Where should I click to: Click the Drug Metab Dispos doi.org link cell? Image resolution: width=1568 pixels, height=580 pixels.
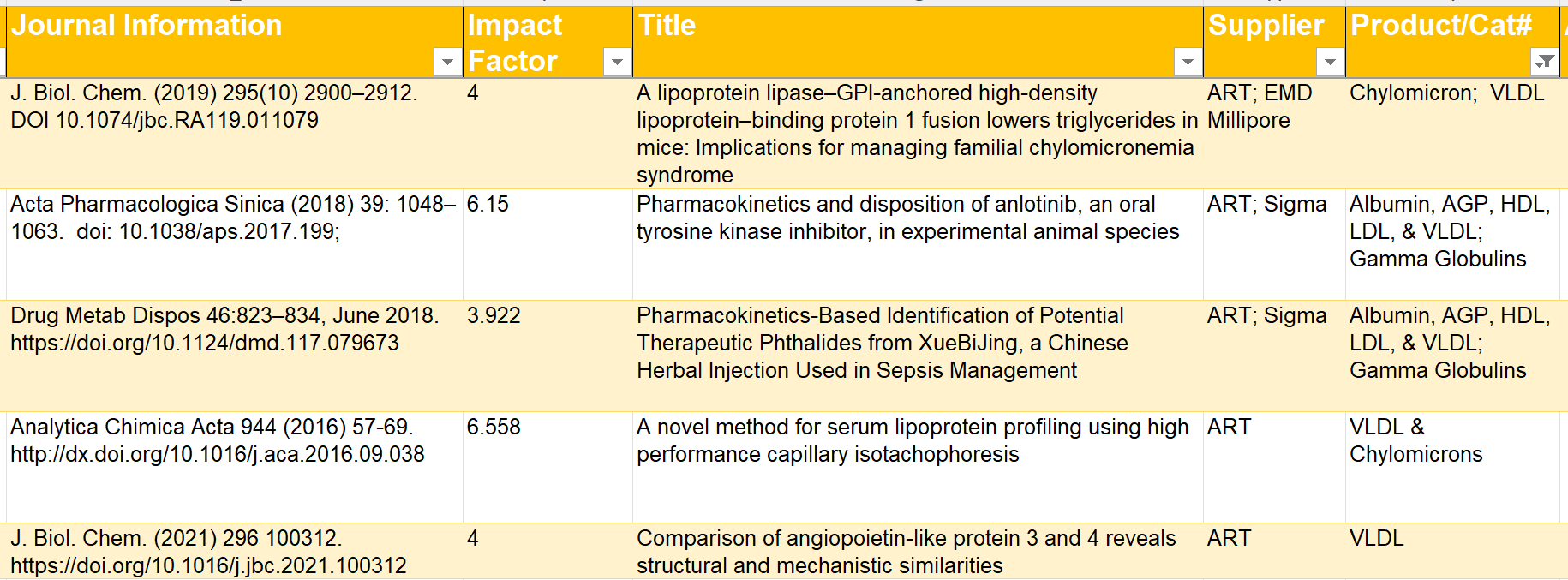click(x=206, y=344)
